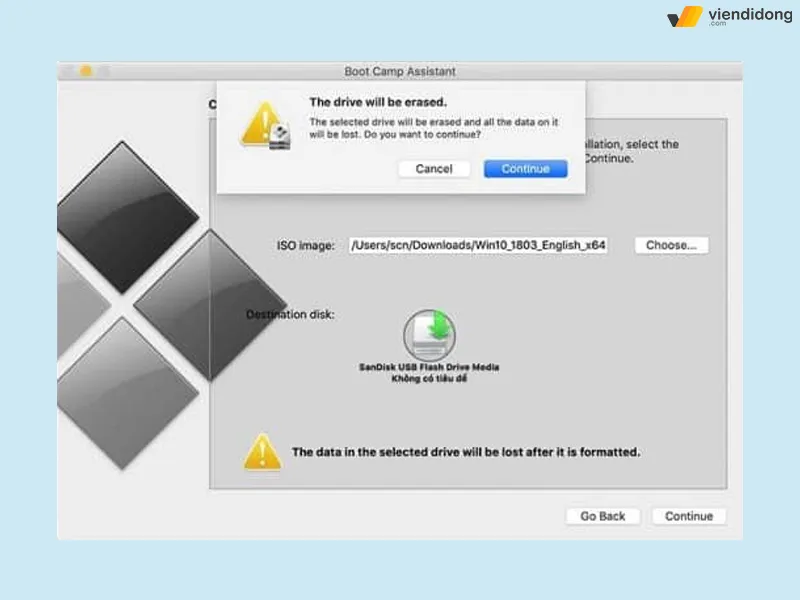Click the Go Back button
The width and height of the screenshot is (800, 600).
coord(603,516)
